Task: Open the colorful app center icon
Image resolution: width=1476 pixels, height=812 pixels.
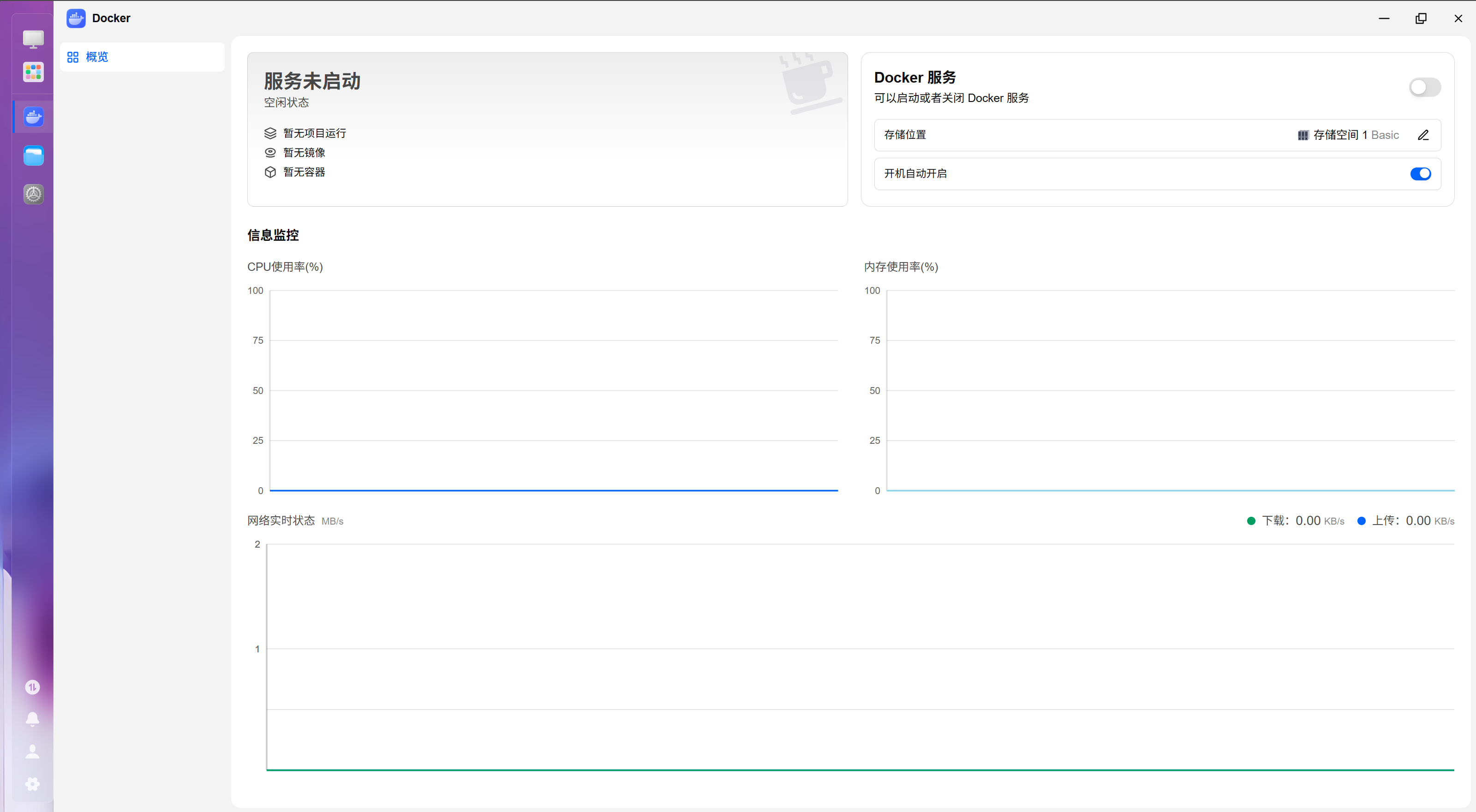Action: (33, 72)
